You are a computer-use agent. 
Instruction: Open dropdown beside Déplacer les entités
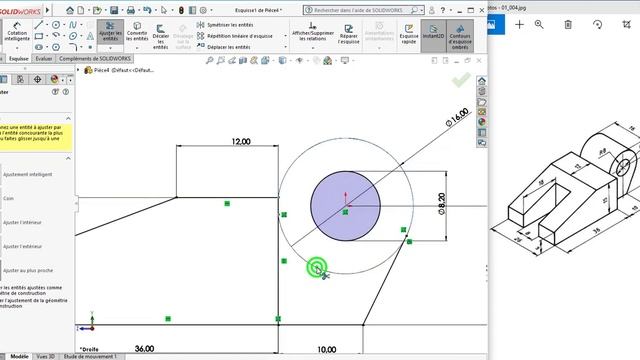point(285,47)
